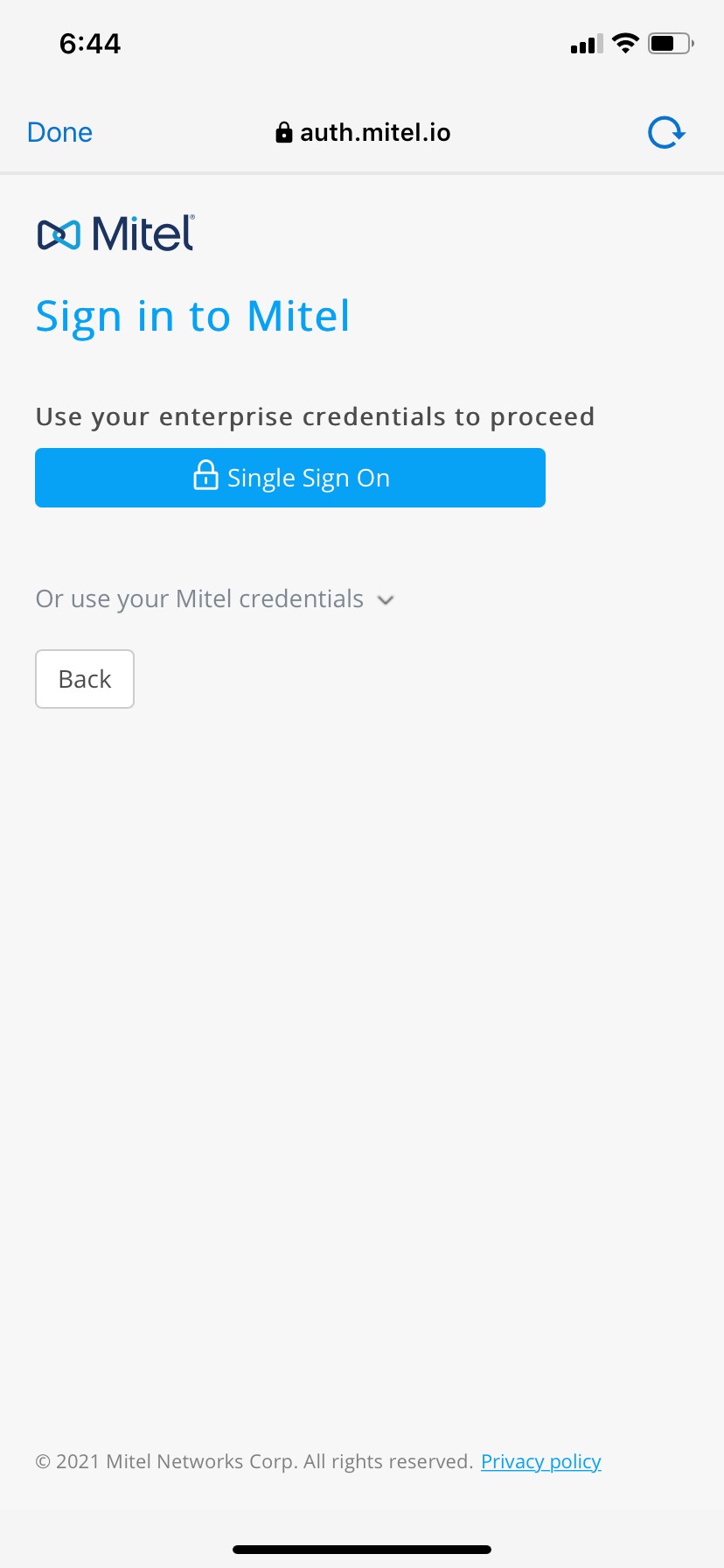This screenshot has width=724, height=1568.
Task: Go back using the Back button
Action: tap(85, 679)
